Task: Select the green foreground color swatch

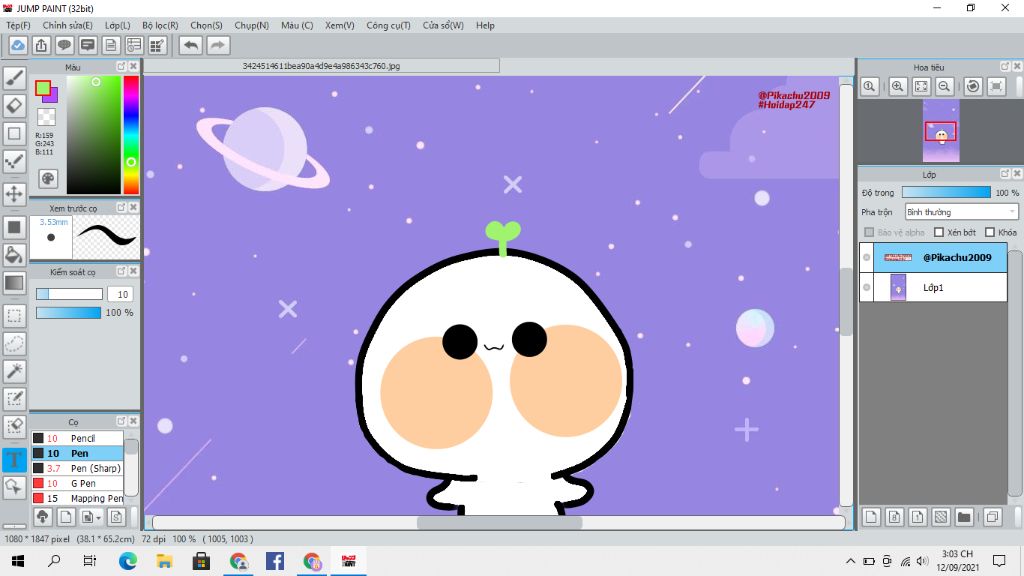Action: [x=43, y=88]
